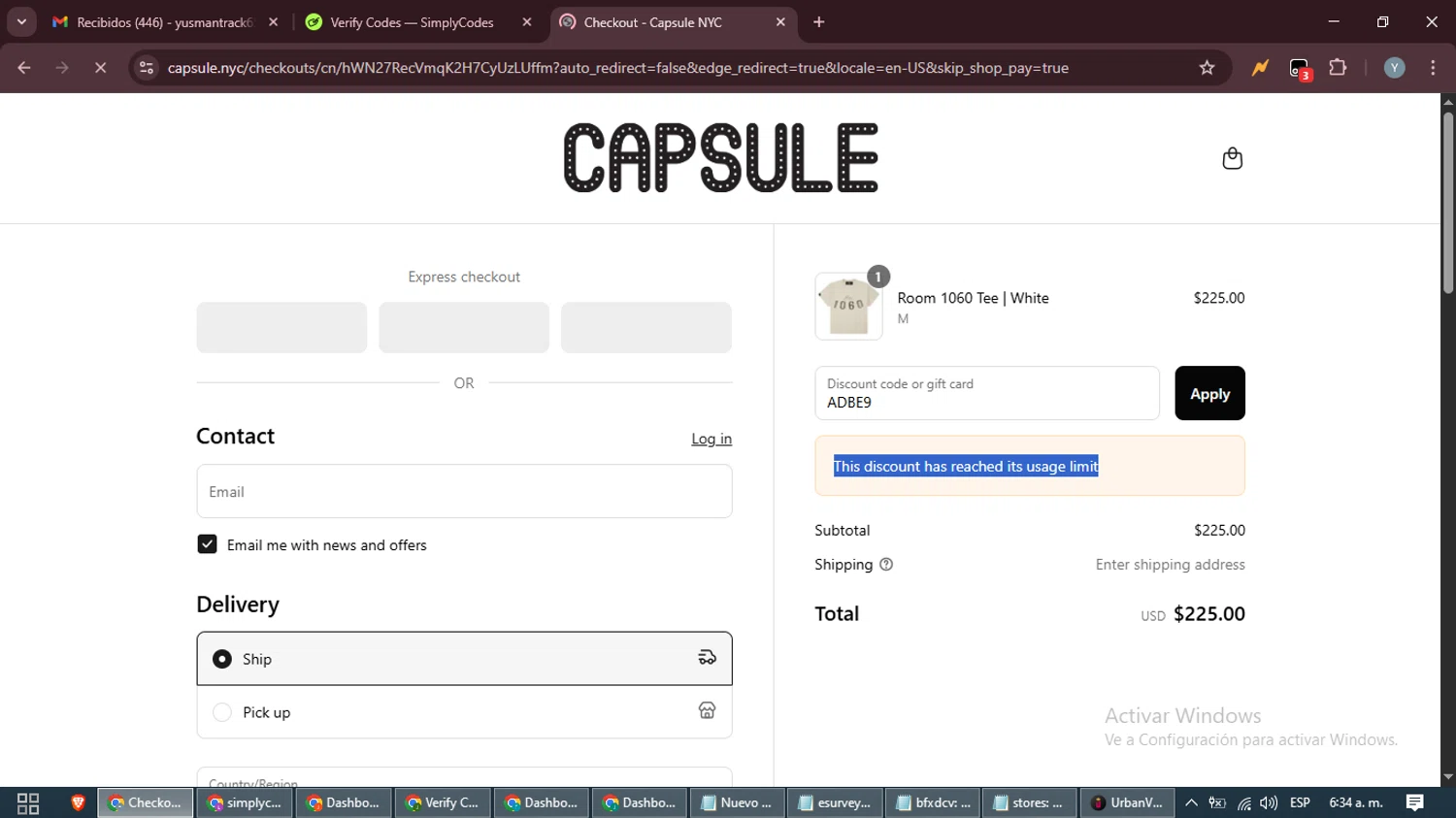Toggle Email me with news and offers
This screenshot has width=1456, height=818.
[x=207, y=544]
